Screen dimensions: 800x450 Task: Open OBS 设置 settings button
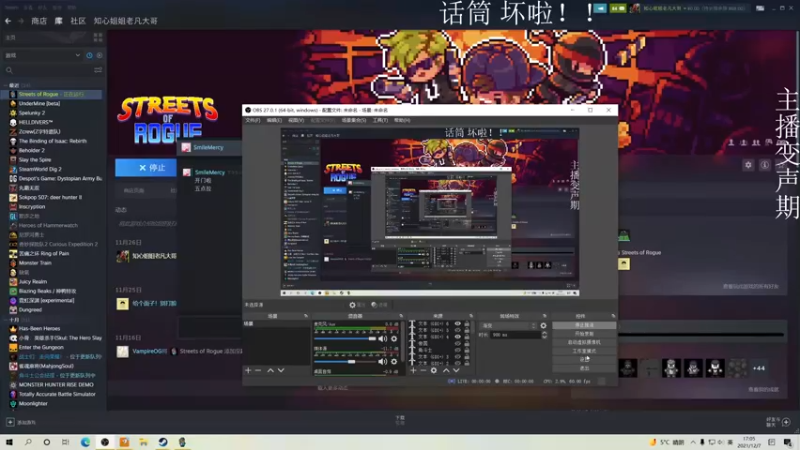[584, 359]
